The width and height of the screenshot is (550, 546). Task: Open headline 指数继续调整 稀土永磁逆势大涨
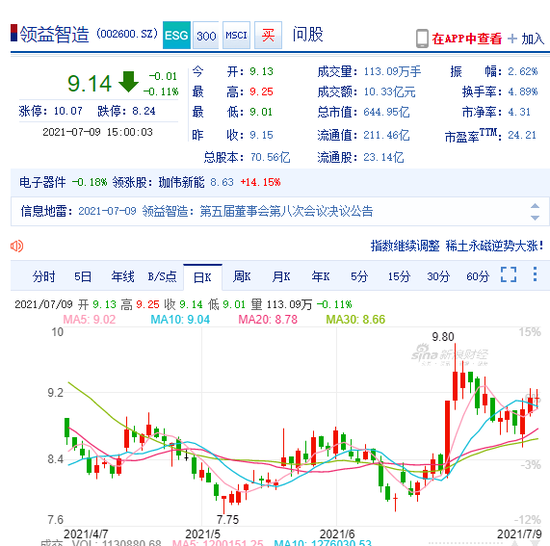(457, 246)
